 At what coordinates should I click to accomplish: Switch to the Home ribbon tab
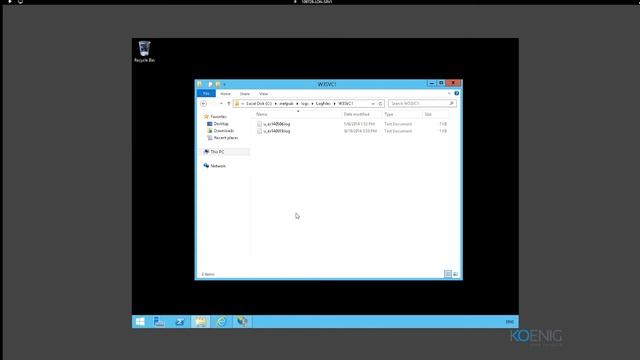[x=225, y=93]
